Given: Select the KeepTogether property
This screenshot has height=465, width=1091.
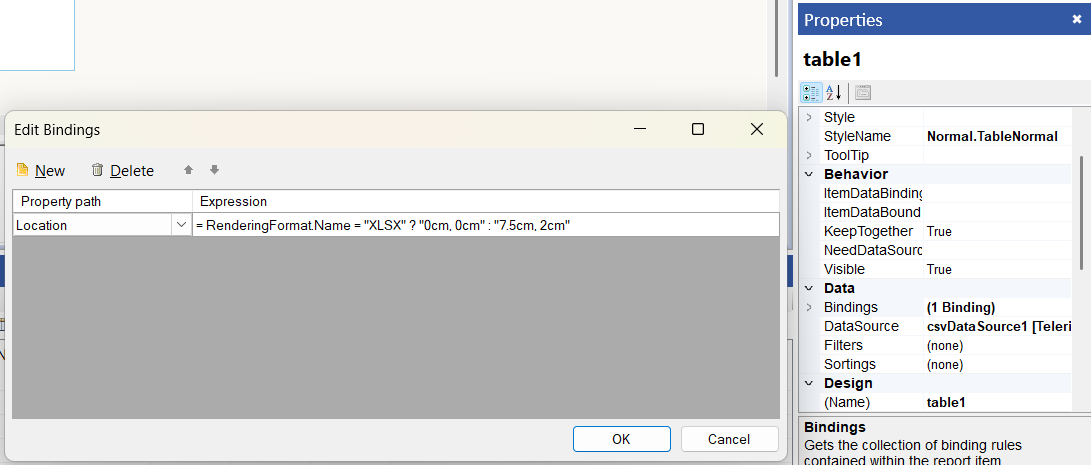Looking at the screenshot, I should (868, 231).
